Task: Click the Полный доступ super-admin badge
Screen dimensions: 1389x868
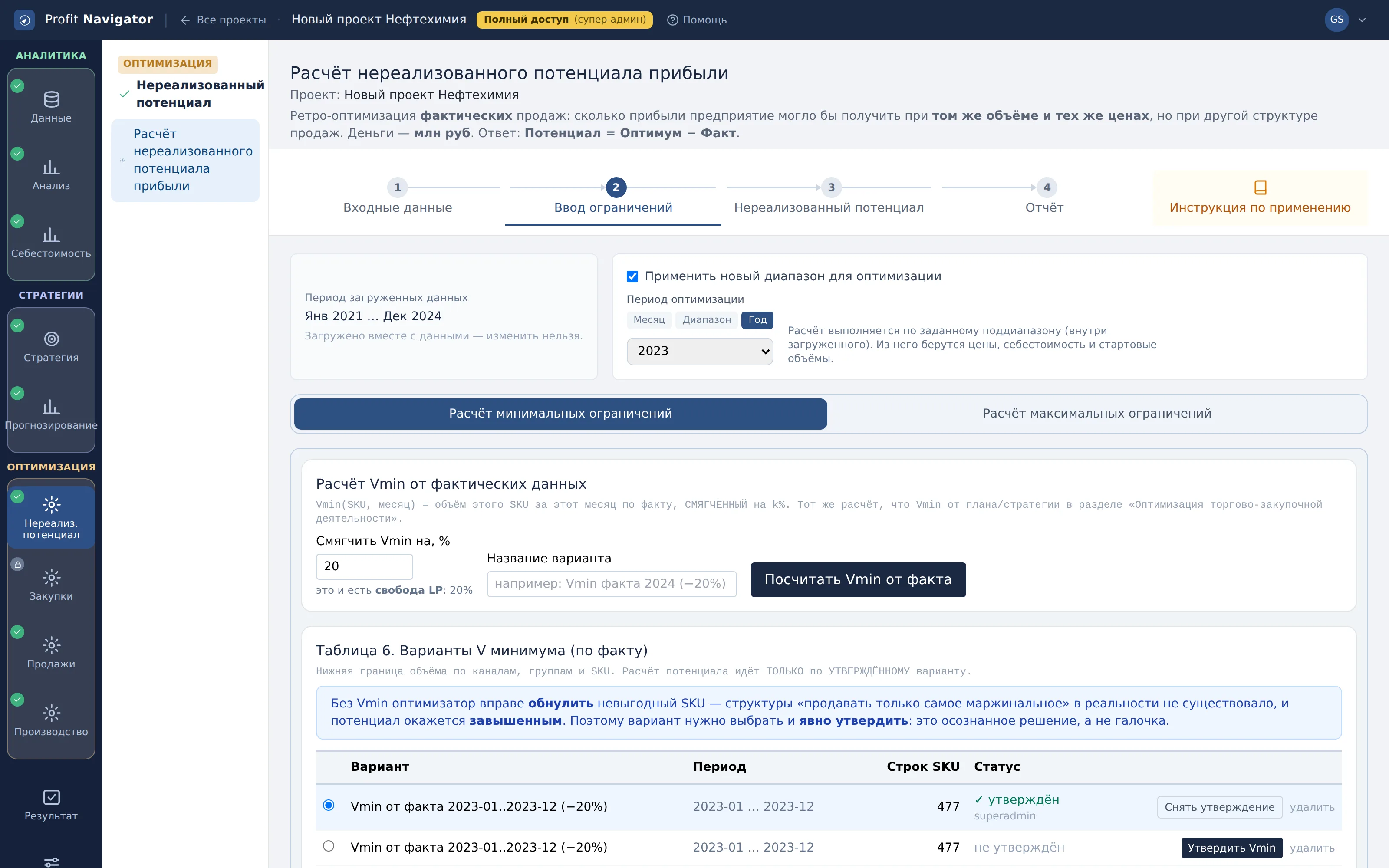Action: [564, 20]
